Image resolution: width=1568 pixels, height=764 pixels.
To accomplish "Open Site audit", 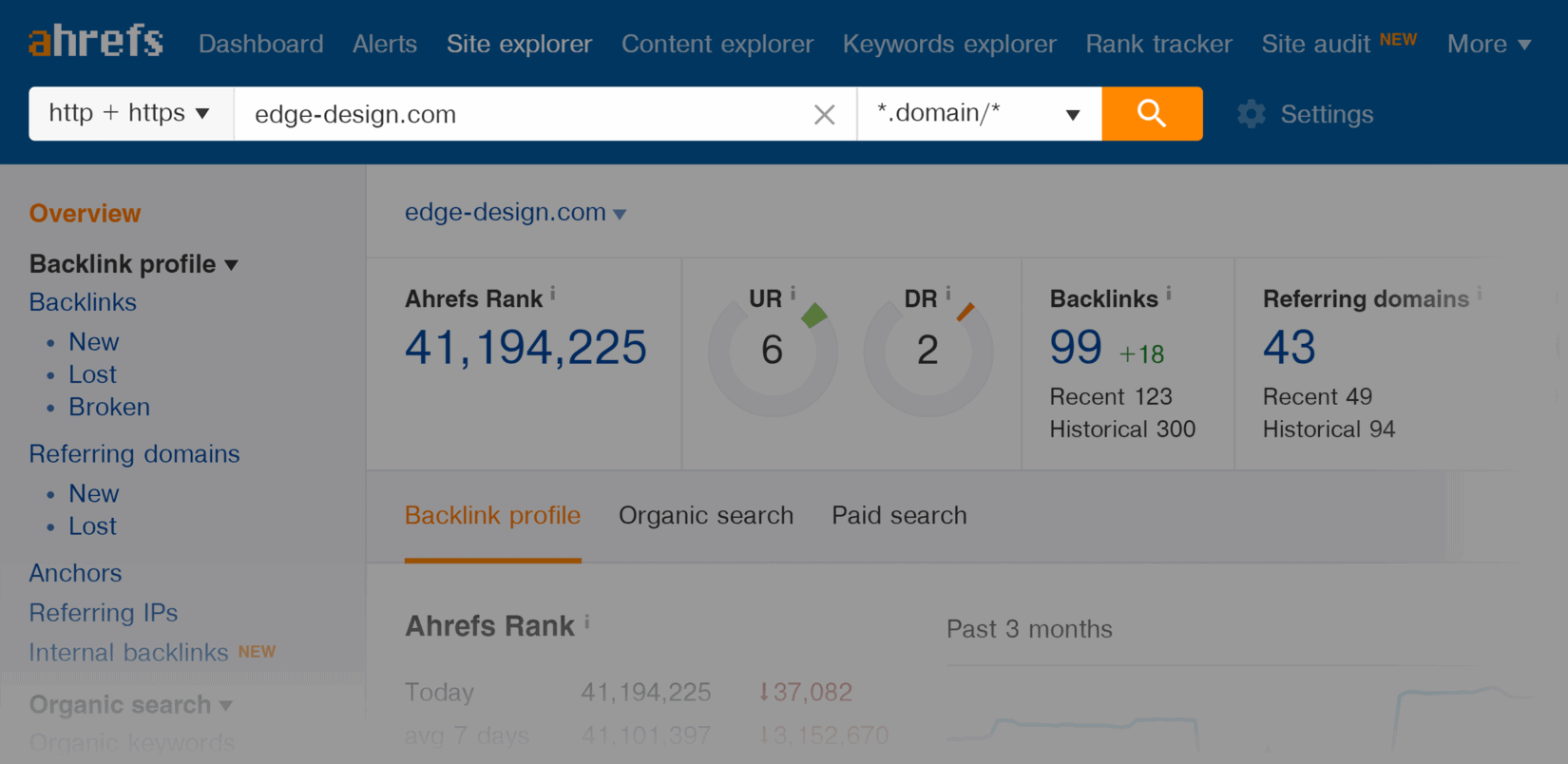I will [x=1315, y=44].
